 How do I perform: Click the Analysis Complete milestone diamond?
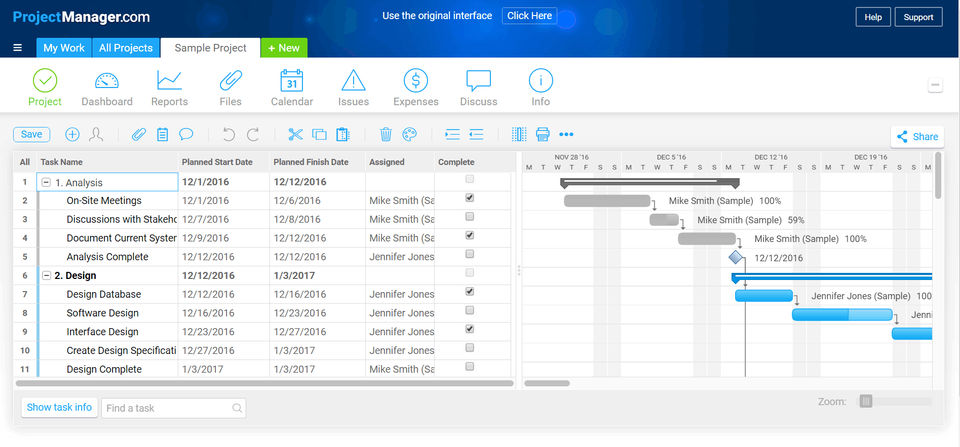(x=737, y=257)
